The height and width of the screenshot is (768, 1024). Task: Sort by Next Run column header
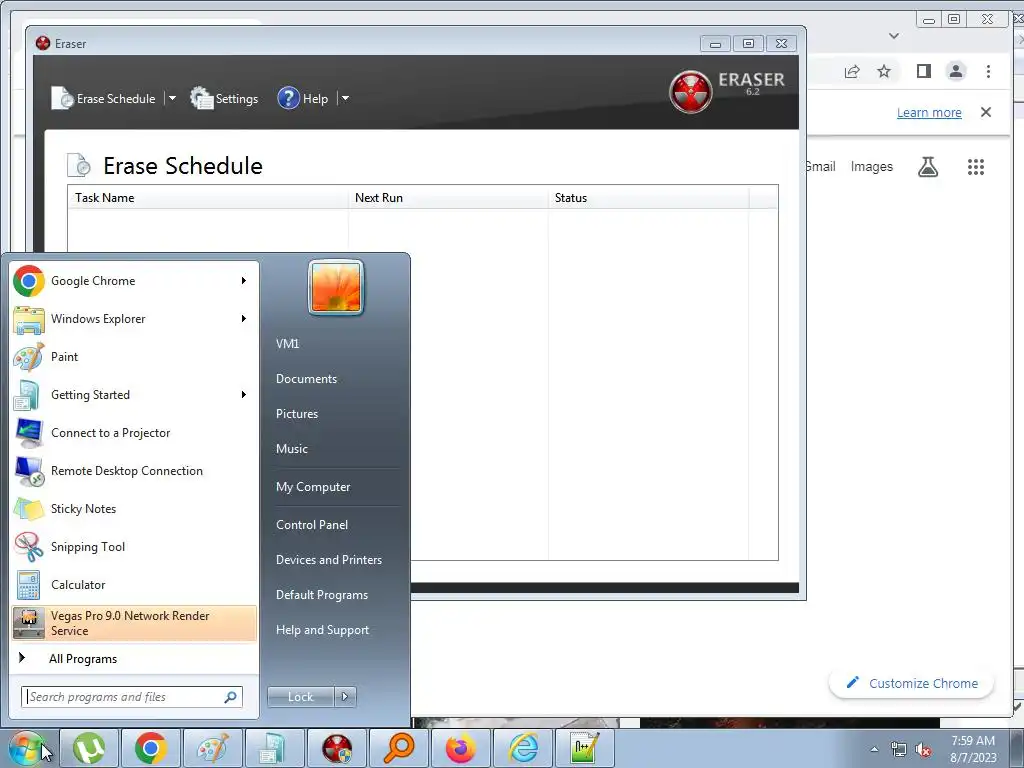coord(449,198)
